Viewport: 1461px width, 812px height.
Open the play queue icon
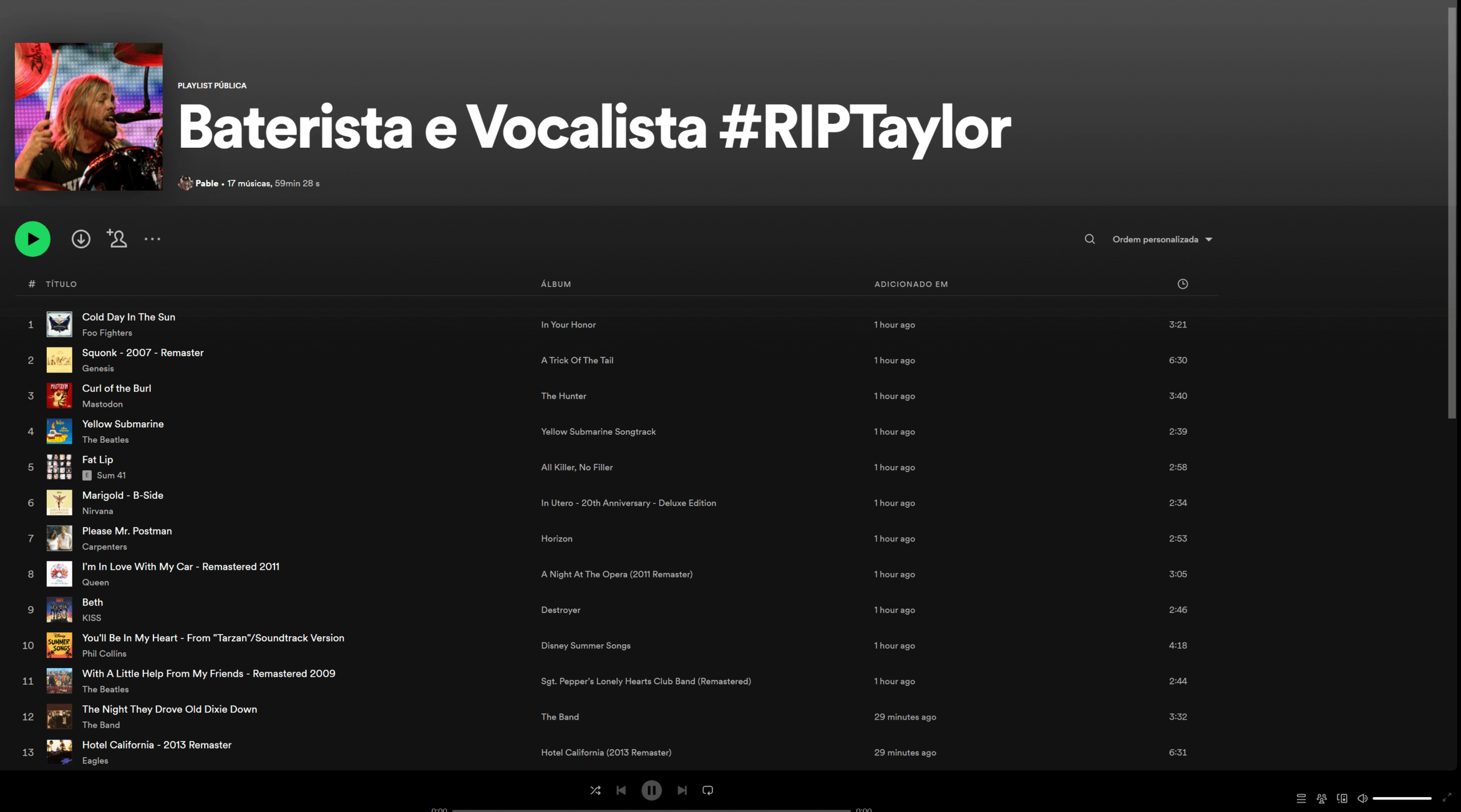pyautogui.click(x=1301, y=798)
